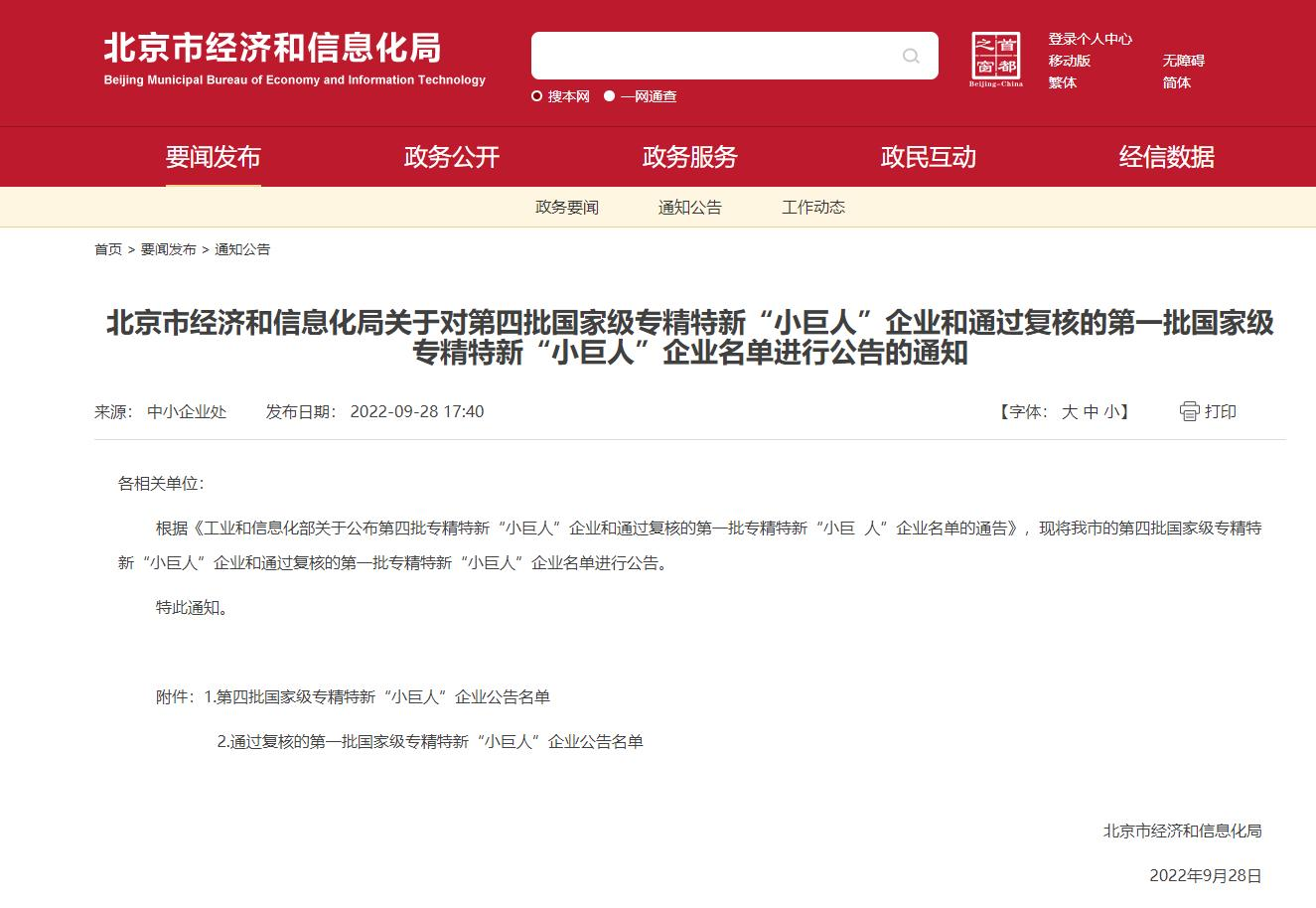The width and height of the screenshot is (1316, 908).
Task: Switch to the 通知公告 sub-tab
Action: [x=689, y=207]
